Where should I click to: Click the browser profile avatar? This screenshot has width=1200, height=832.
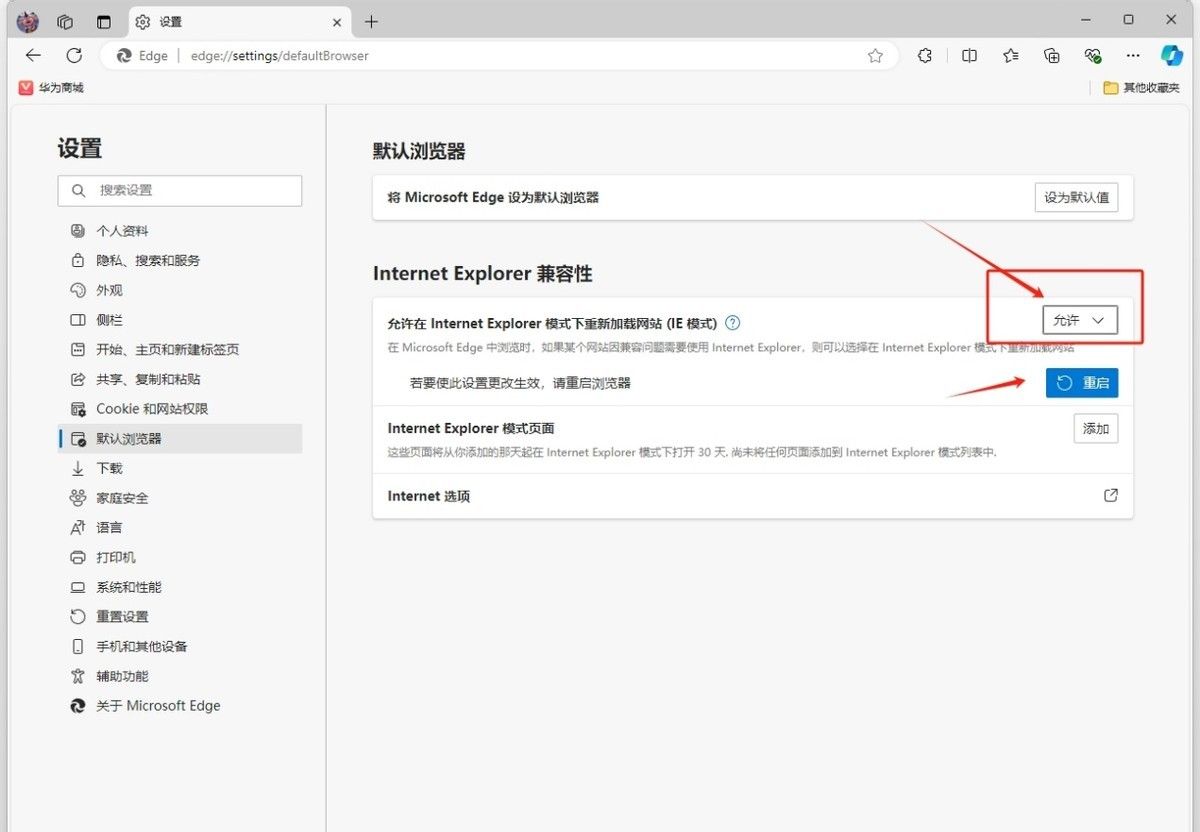pyautogui.click(x=26, y=21)
